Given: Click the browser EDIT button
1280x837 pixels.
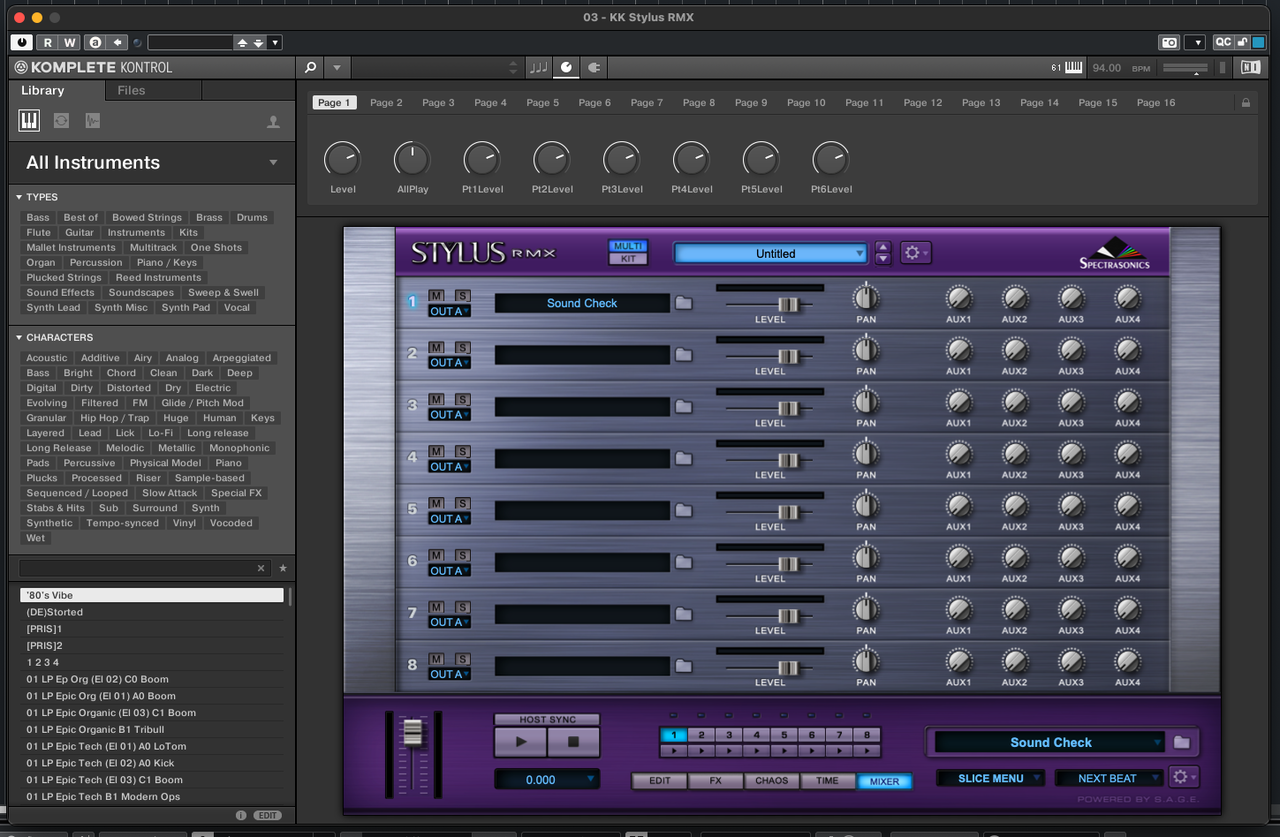Looking at the screenshot, I should 267,816.
